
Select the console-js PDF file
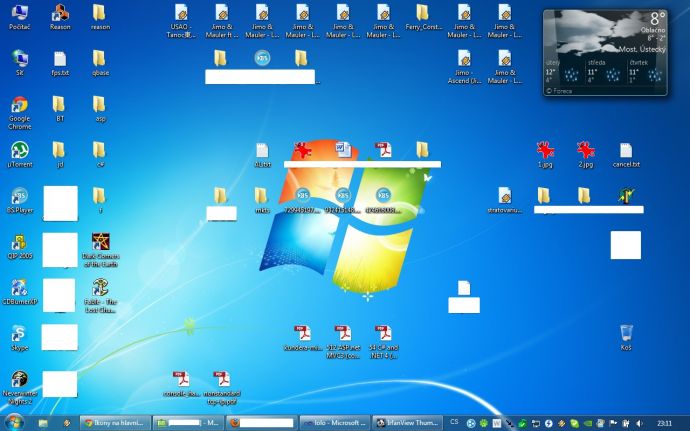tap(181, 383)
